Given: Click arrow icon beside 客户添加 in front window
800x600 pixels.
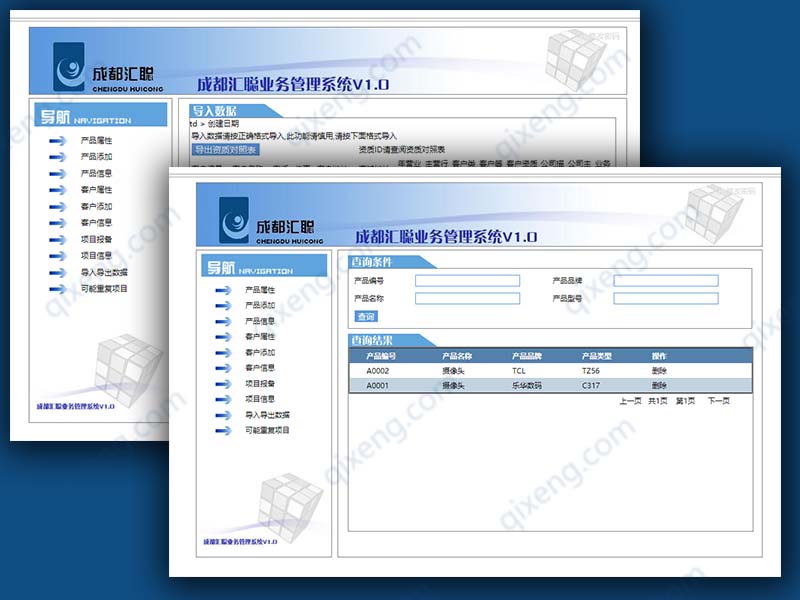Looking at the screenshot, I should point(223,353).
